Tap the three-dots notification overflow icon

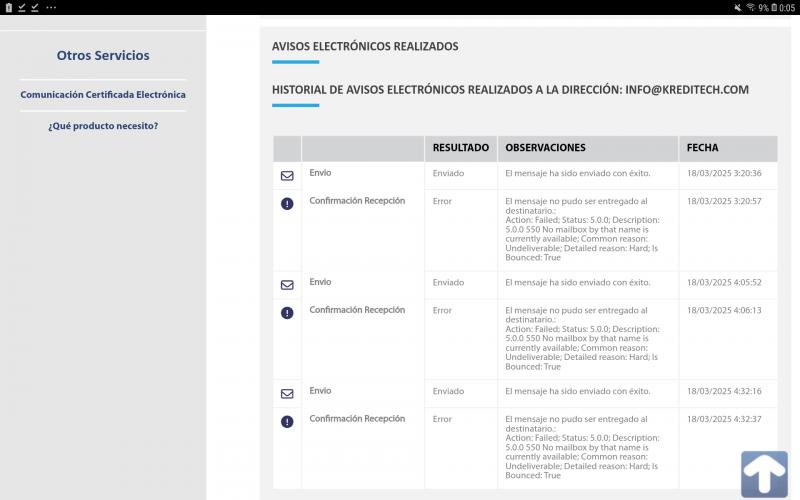pyautogui.click(x=51, y=7)
